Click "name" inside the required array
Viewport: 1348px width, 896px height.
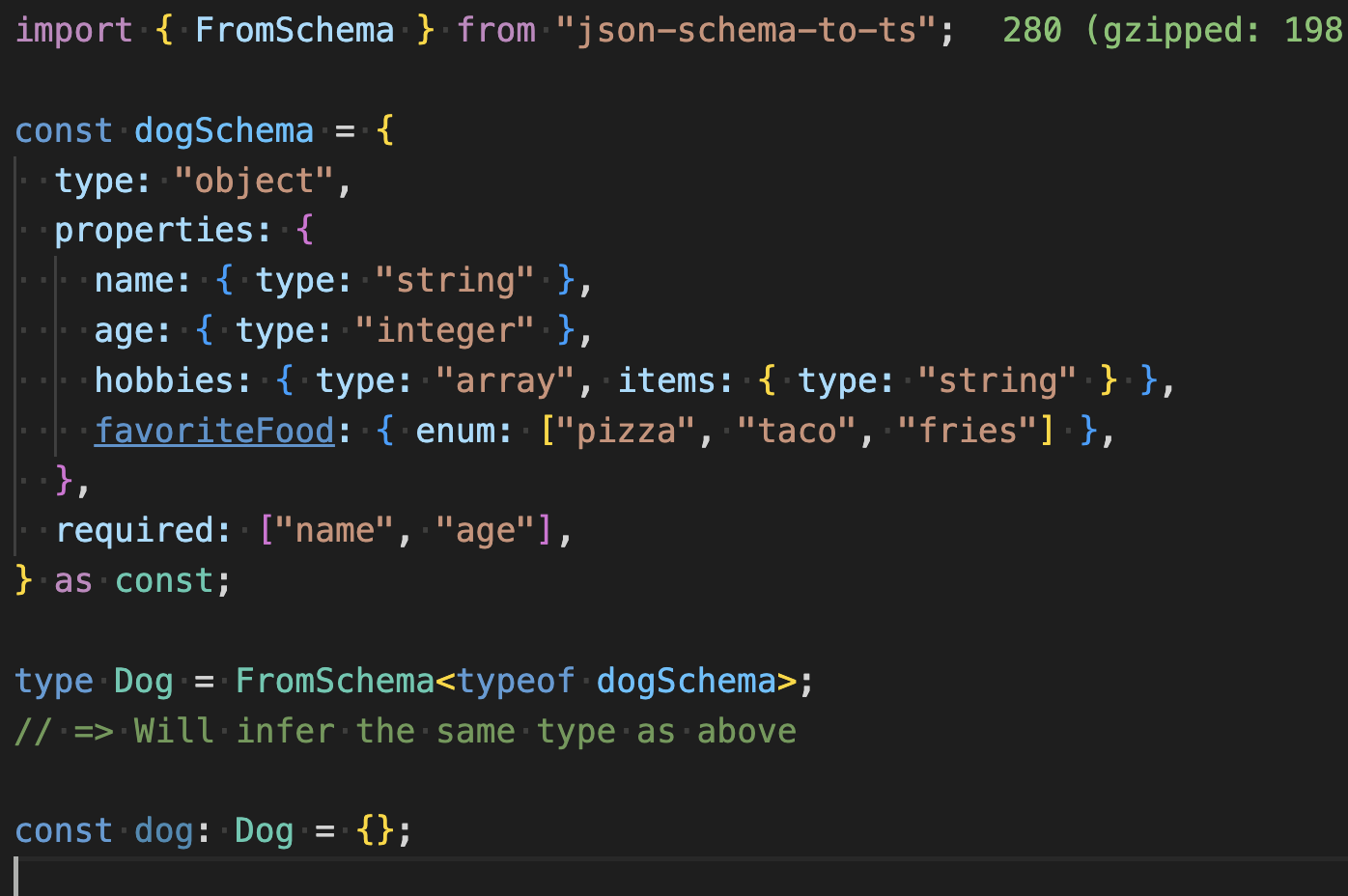pos(334,530)
